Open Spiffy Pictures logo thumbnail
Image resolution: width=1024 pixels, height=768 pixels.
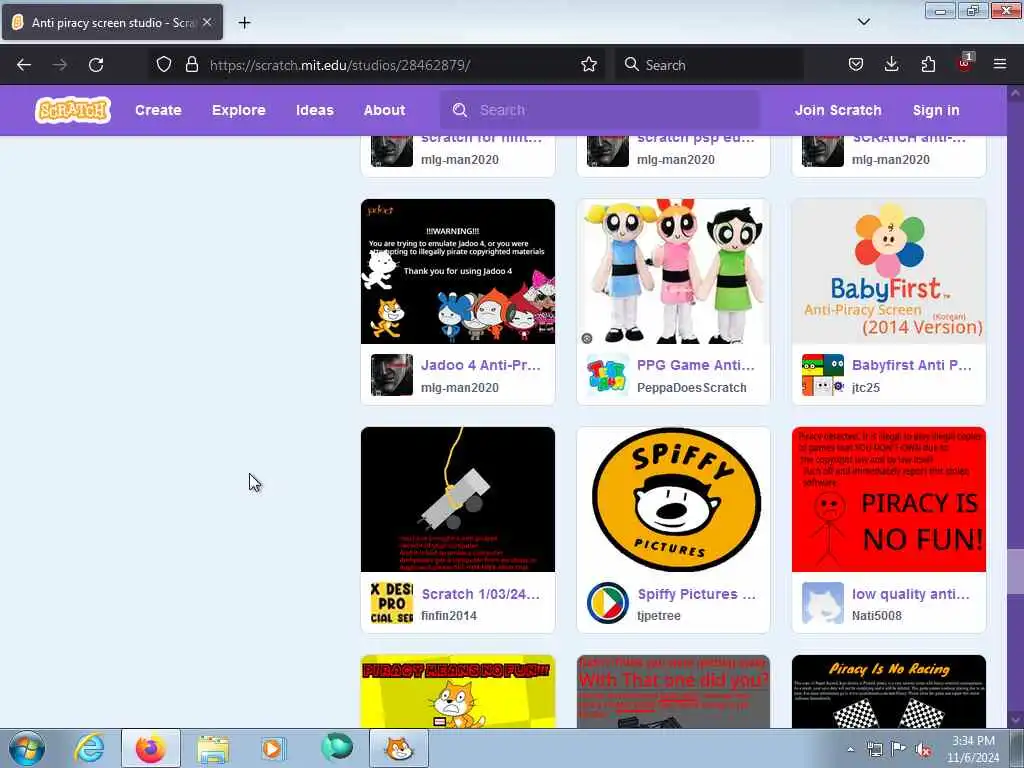[673, 500]
